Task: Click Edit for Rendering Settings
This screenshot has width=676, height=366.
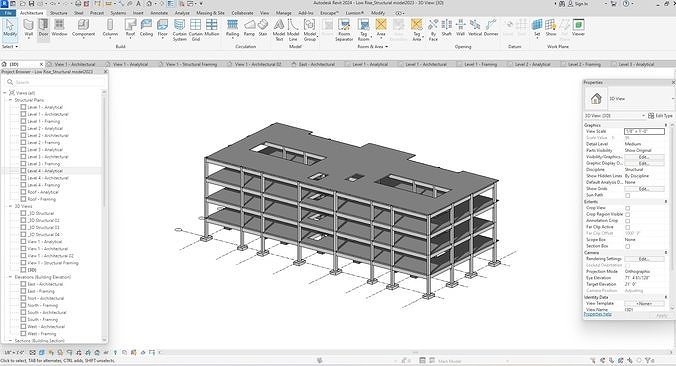Action: [644, 259]
